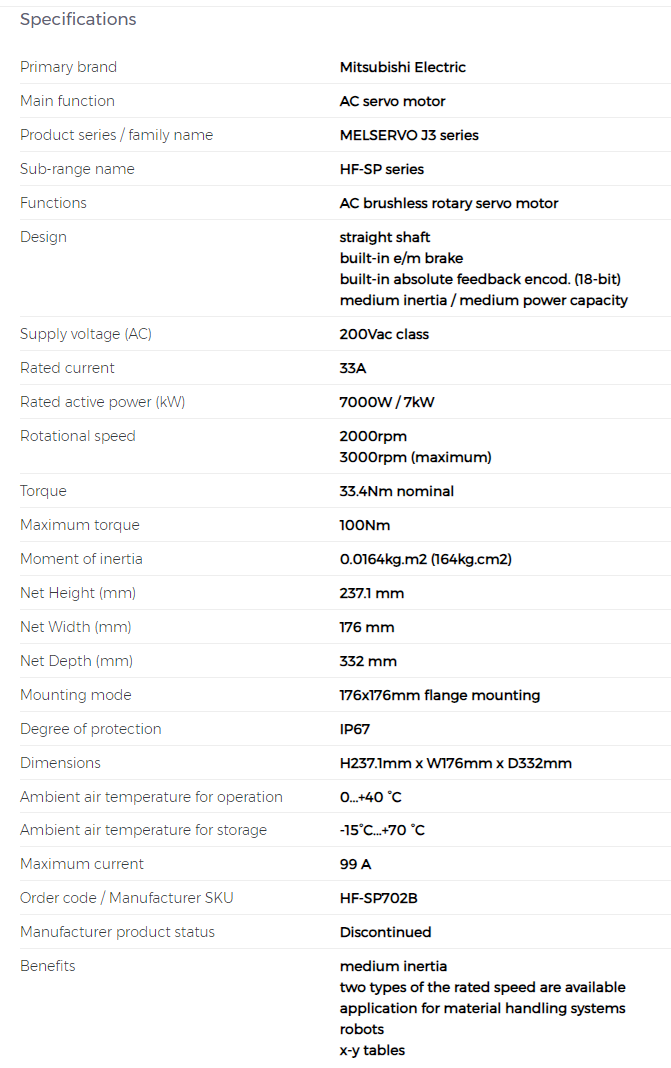
Task: Click the Specifications heading
Action: tap(78, 19)
